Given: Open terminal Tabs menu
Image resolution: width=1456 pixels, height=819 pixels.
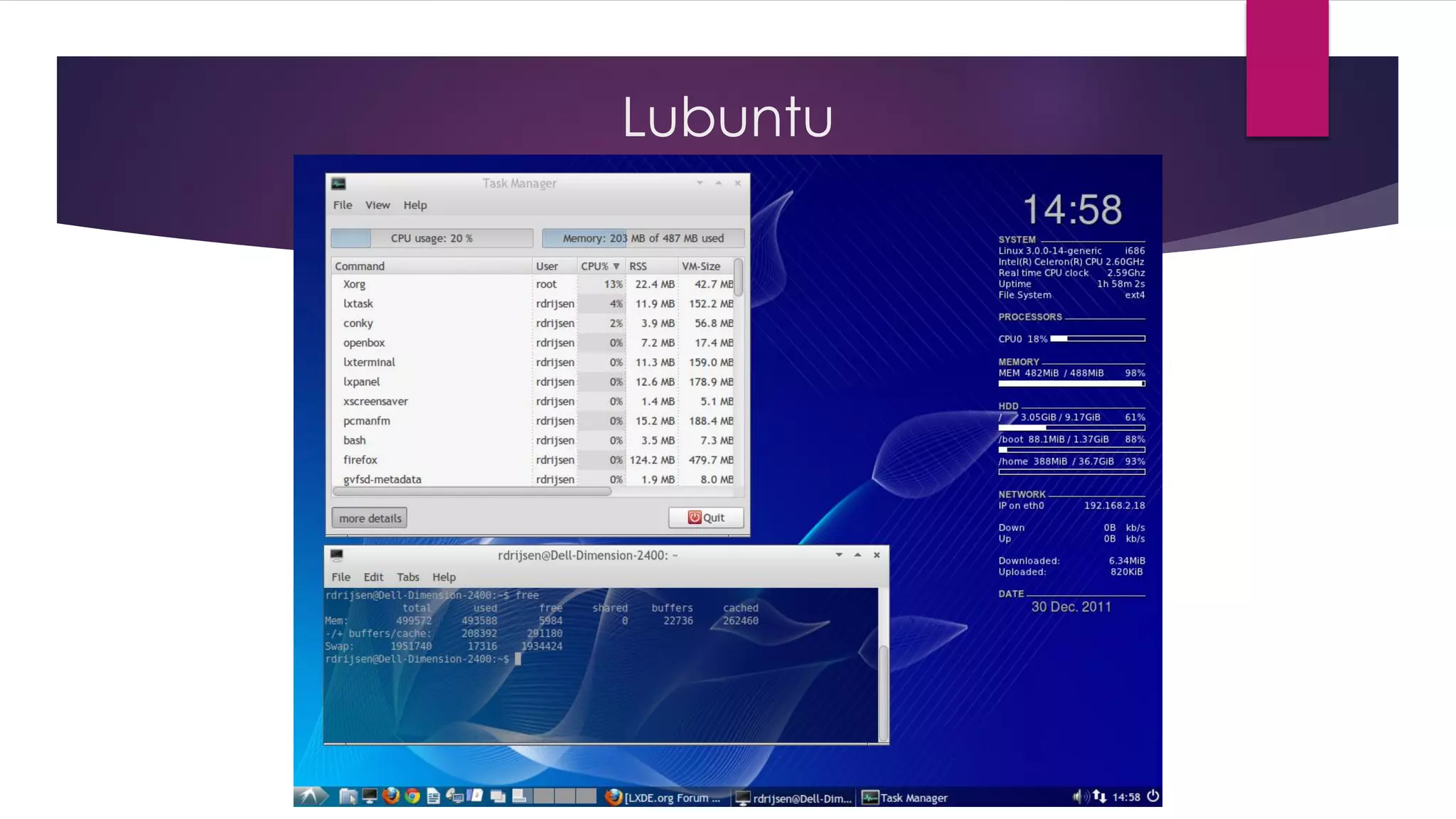Looking at the screenshot, I should pos(408,577).
